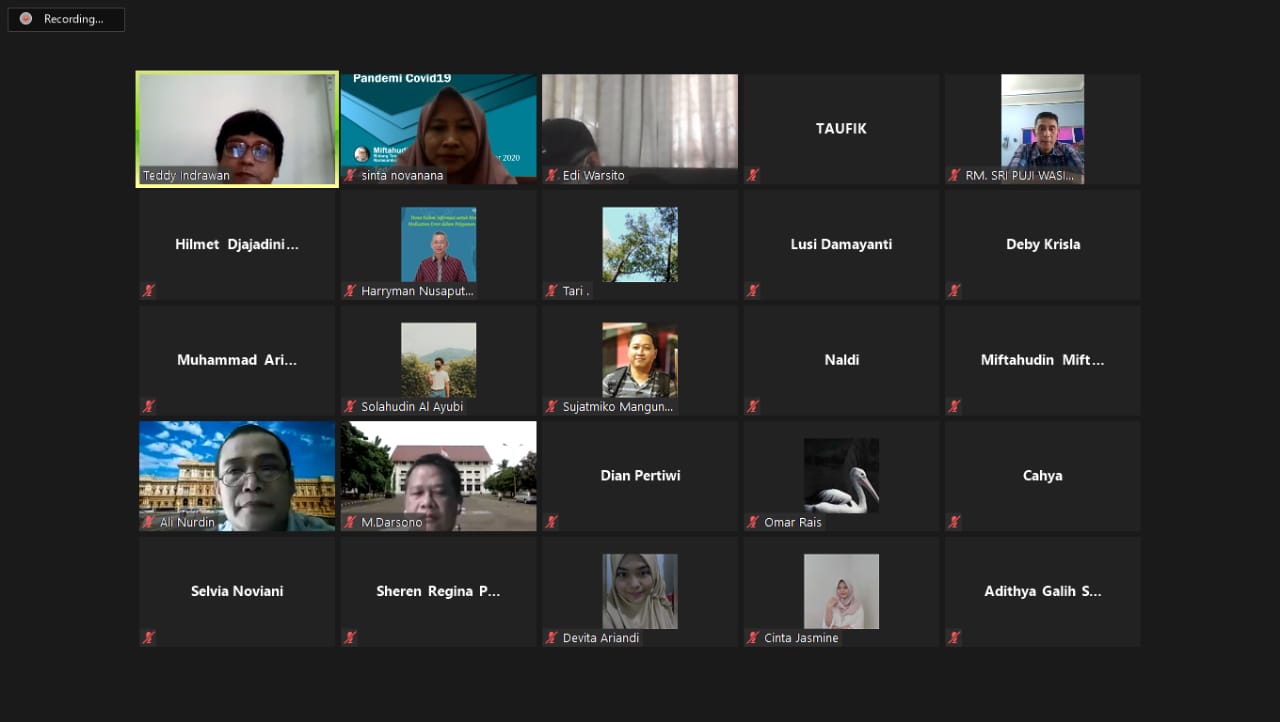Click muted microphone icon beside Edi Warsito
The height and width of the screenshot is (722, 1280).
point(552,175)
